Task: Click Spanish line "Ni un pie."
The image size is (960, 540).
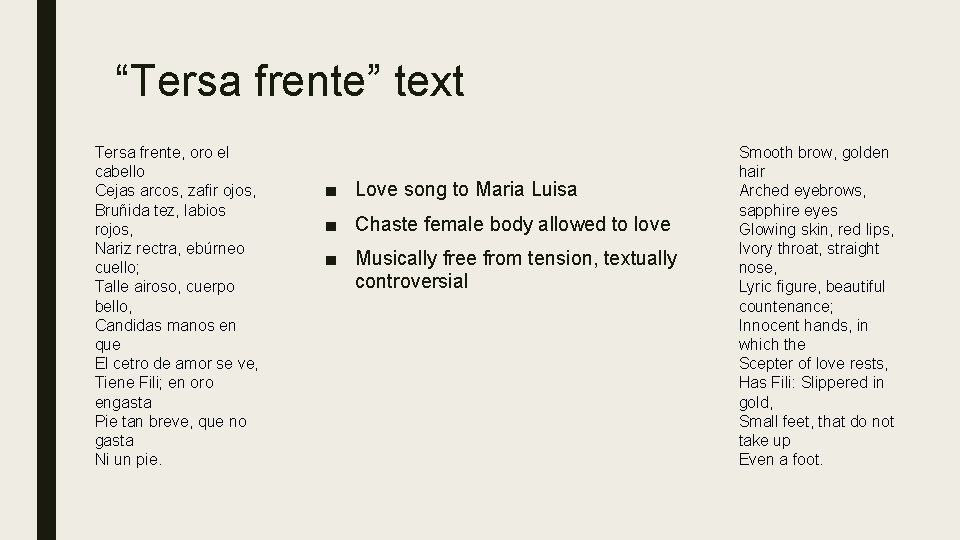Action: [x=129, y=460]
